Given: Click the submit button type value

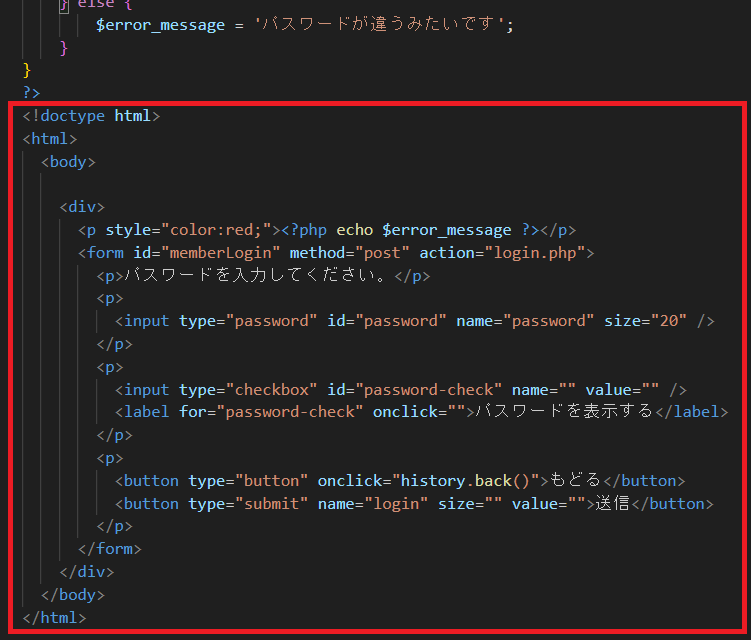Looking at the screenshot, I should [x=271, y=504].
